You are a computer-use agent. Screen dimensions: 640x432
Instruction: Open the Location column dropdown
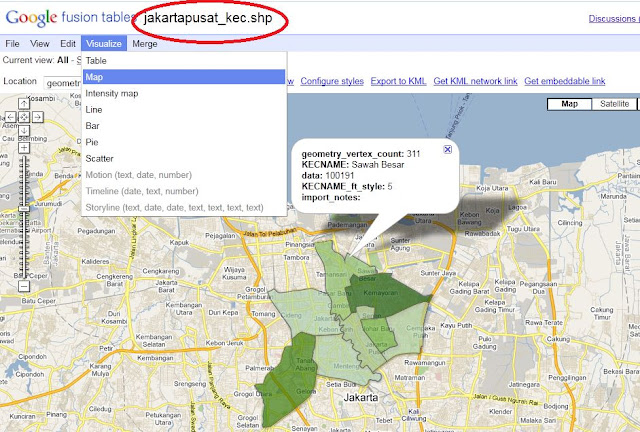coord(60,82)
